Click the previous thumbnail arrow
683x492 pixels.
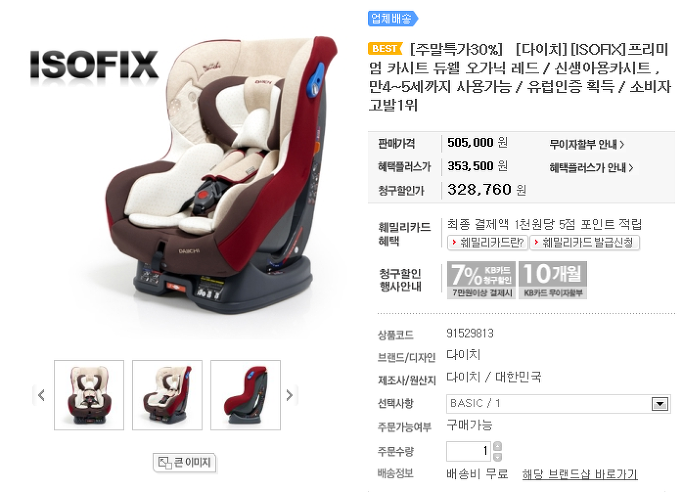tap(41, 395)
